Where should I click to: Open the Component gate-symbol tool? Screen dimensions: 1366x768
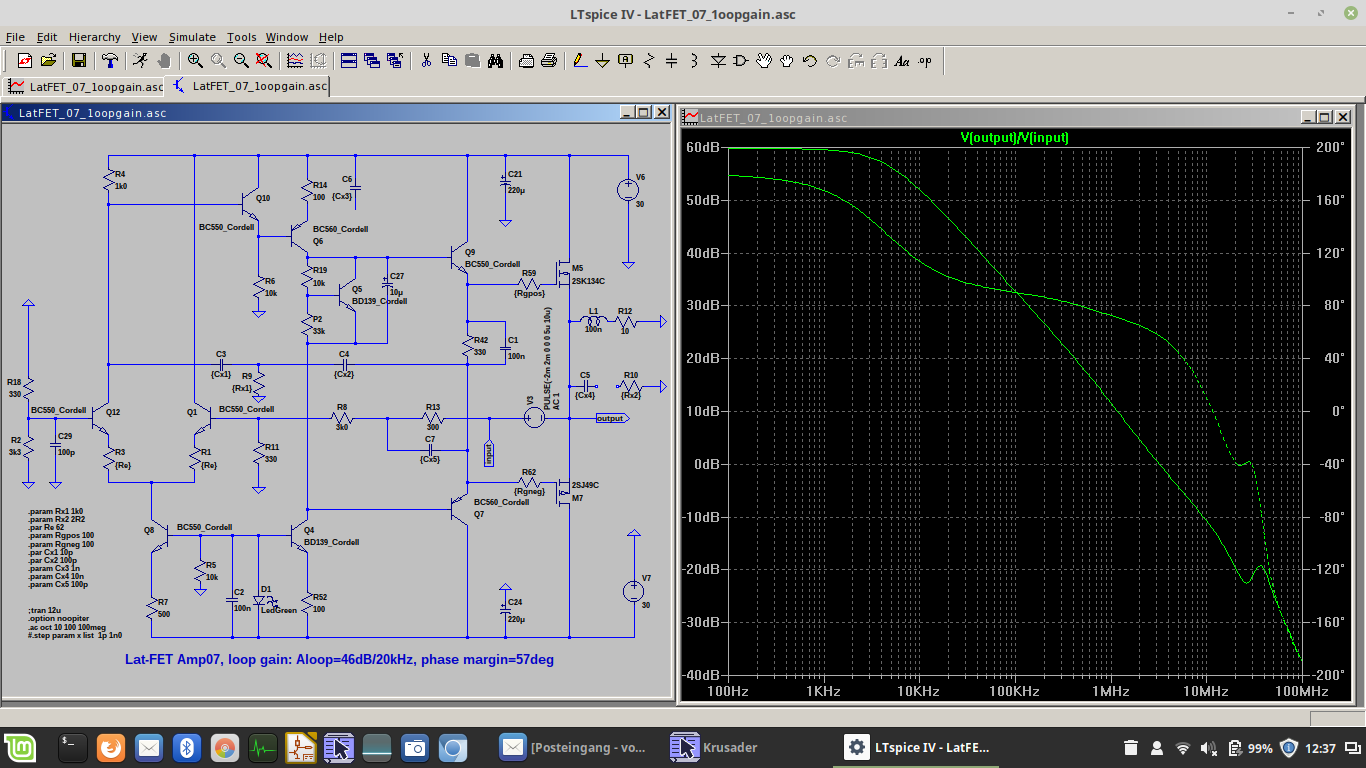click(741, 61)
